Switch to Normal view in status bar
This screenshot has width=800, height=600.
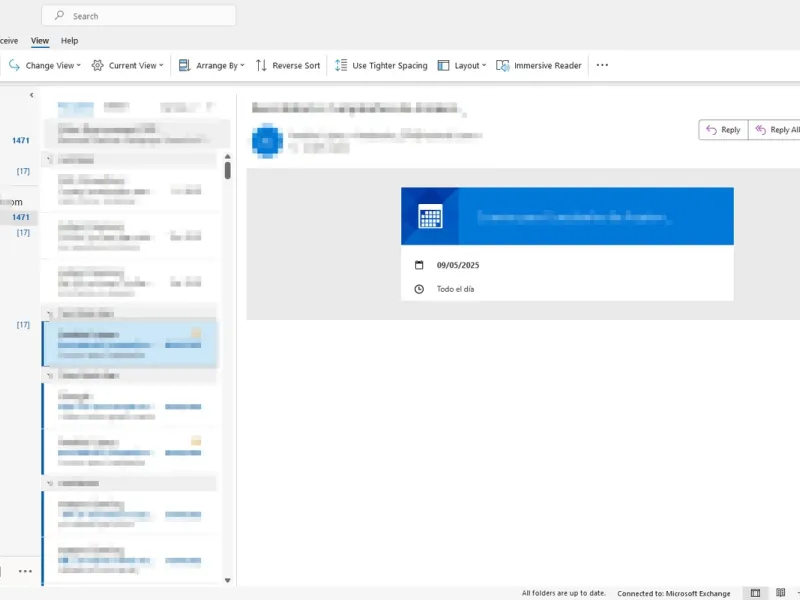coord(755,593)
